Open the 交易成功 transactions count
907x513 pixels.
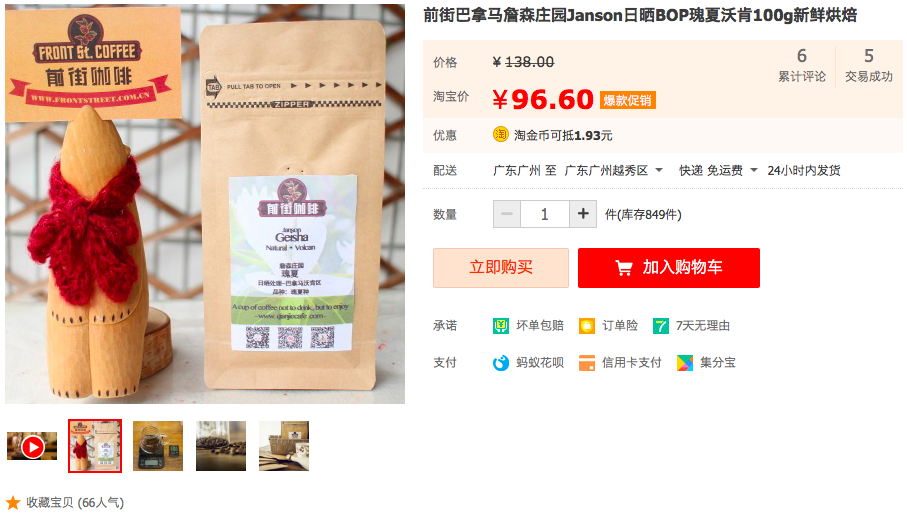869,65
